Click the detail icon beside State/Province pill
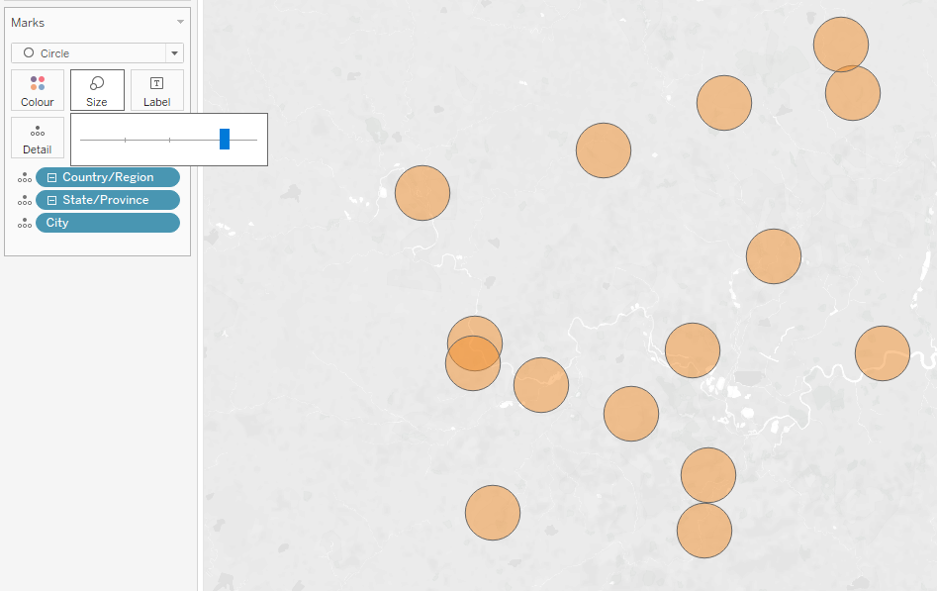 pyautogui.click(x=24, y=201)
